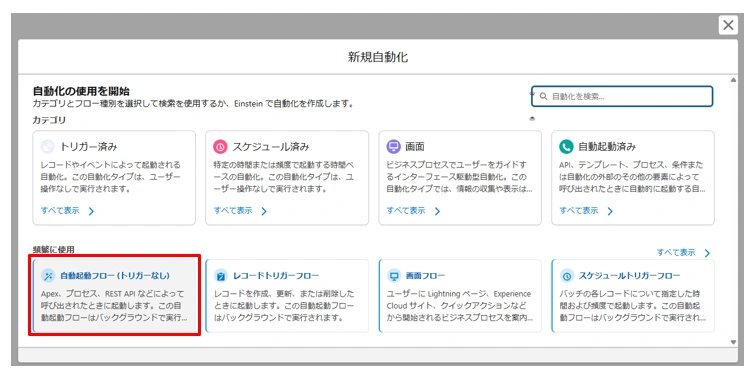Viewport: 751px width, 373px height.
Task: Click the レコードトリガーフロー icon
Action: 220,276
